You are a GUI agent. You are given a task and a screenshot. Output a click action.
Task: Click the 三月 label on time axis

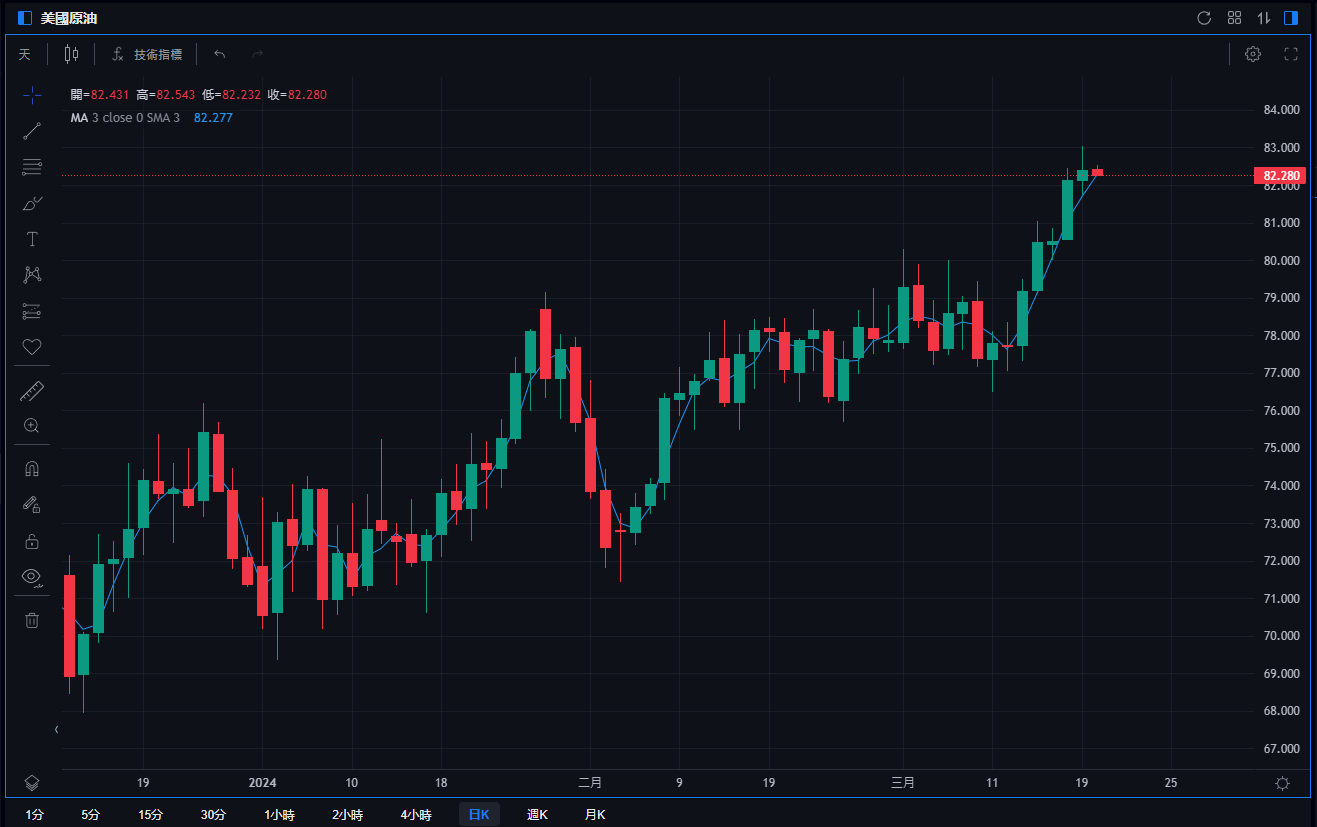click(903, 783)
